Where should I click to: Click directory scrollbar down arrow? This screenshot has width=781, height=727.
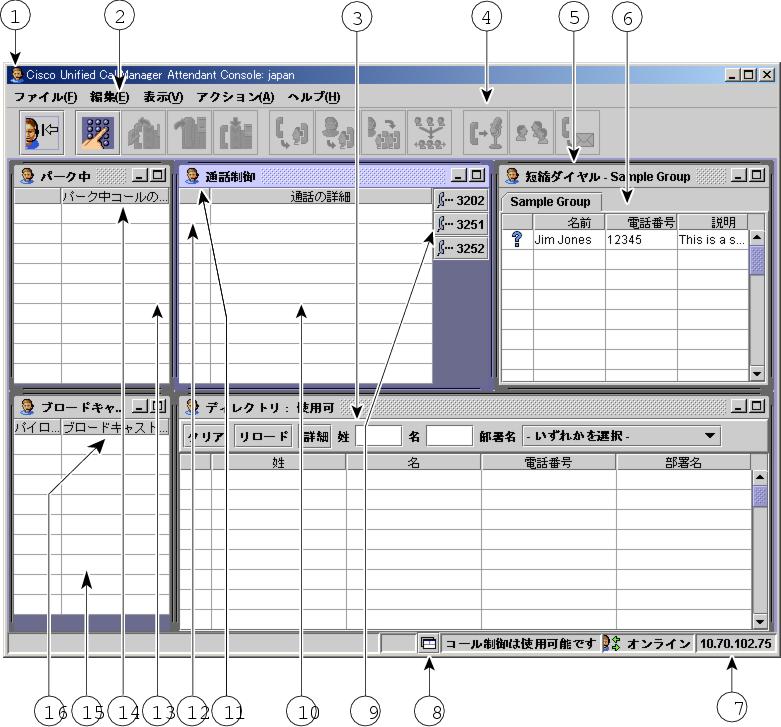760,621
